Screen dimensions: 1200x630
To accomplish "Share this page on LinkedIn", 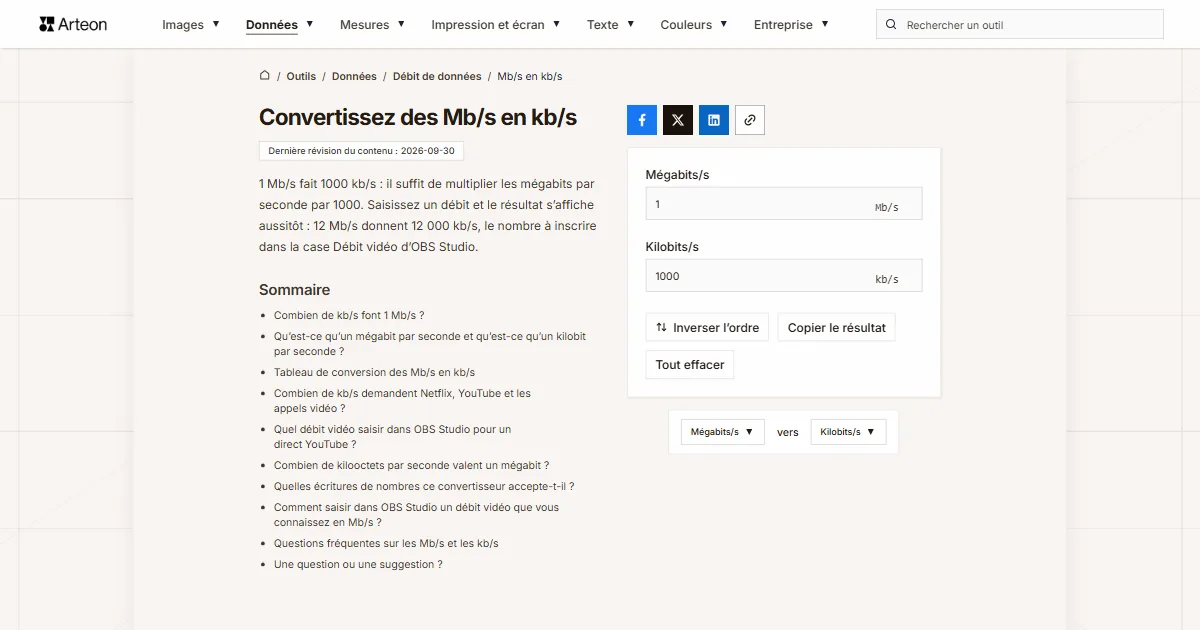I will [714, 120].
